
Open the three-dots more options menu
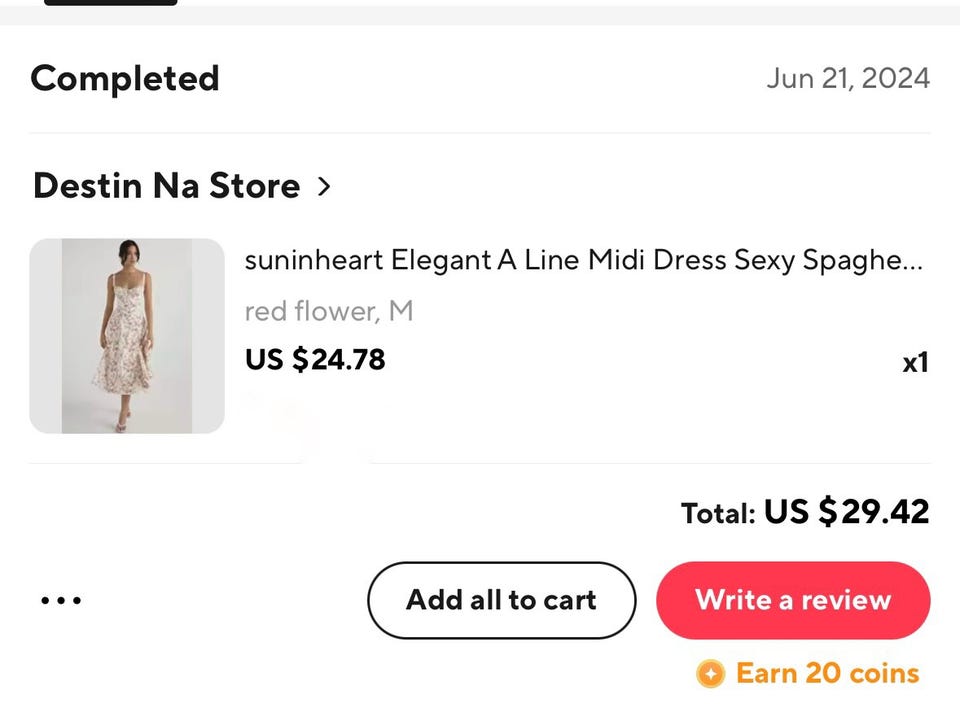[x=61, y=601]
